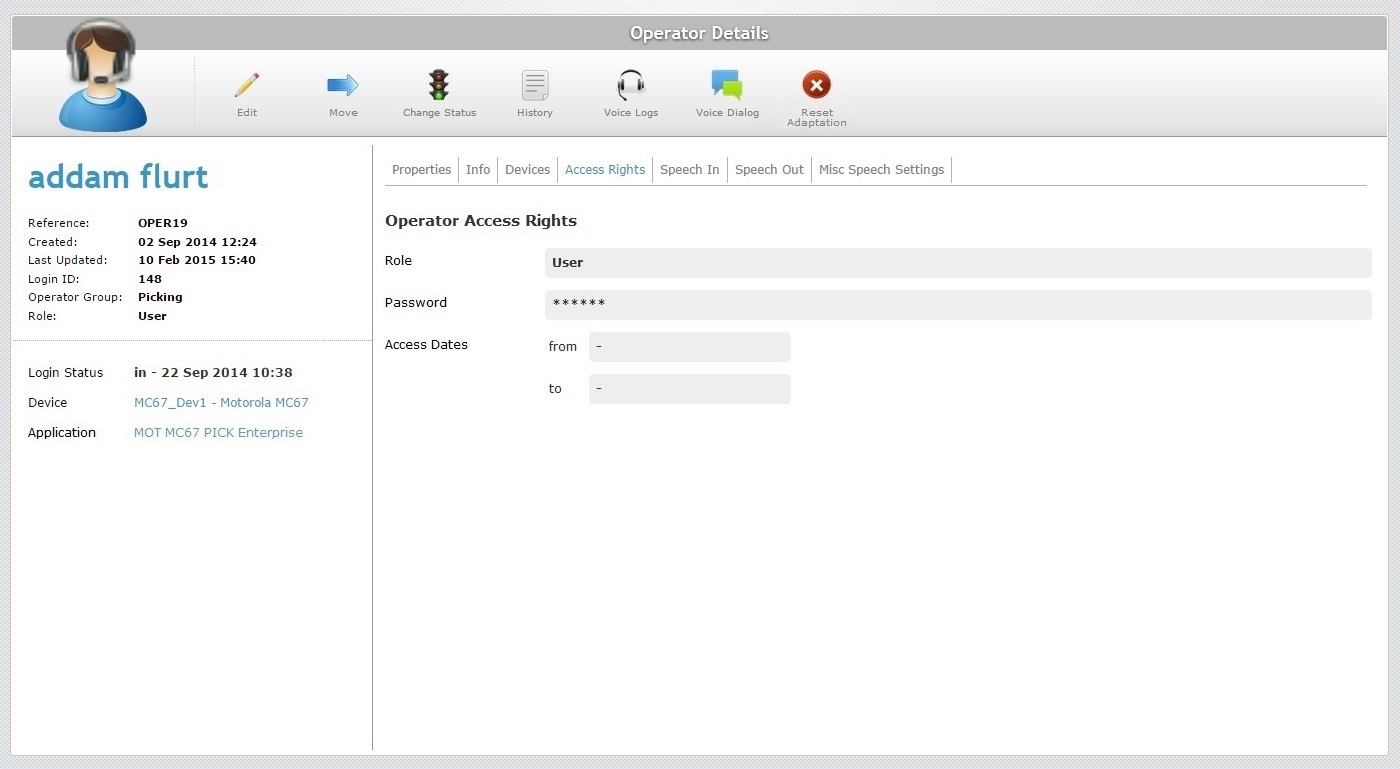Click the Role field showing User
1400x769 pixels.
click(x=958, y=263)
